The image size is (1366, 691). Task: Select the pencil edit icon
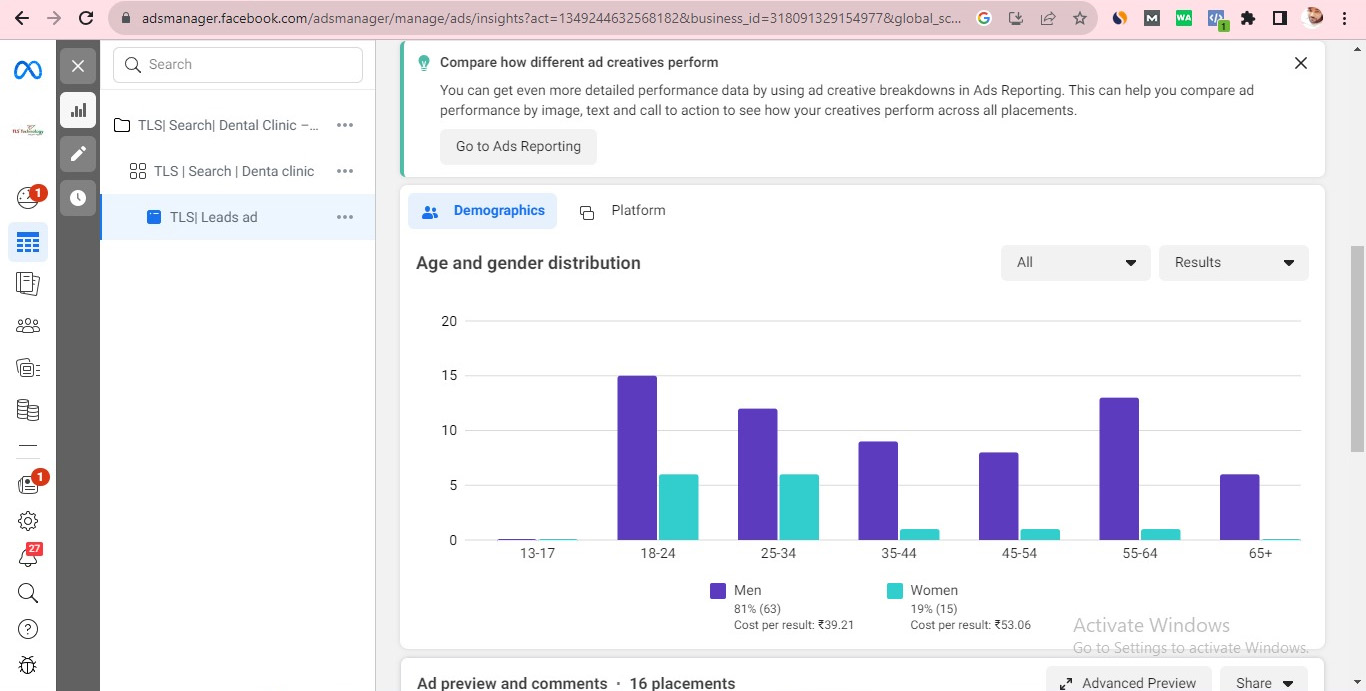78,154
